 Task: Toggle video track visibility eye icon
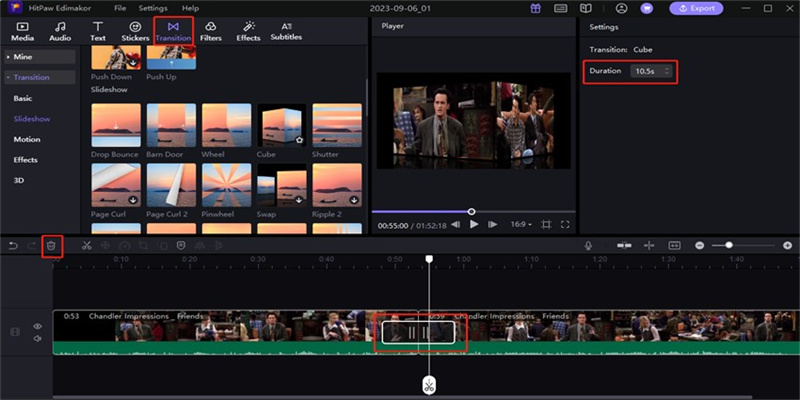pos(37,326)
